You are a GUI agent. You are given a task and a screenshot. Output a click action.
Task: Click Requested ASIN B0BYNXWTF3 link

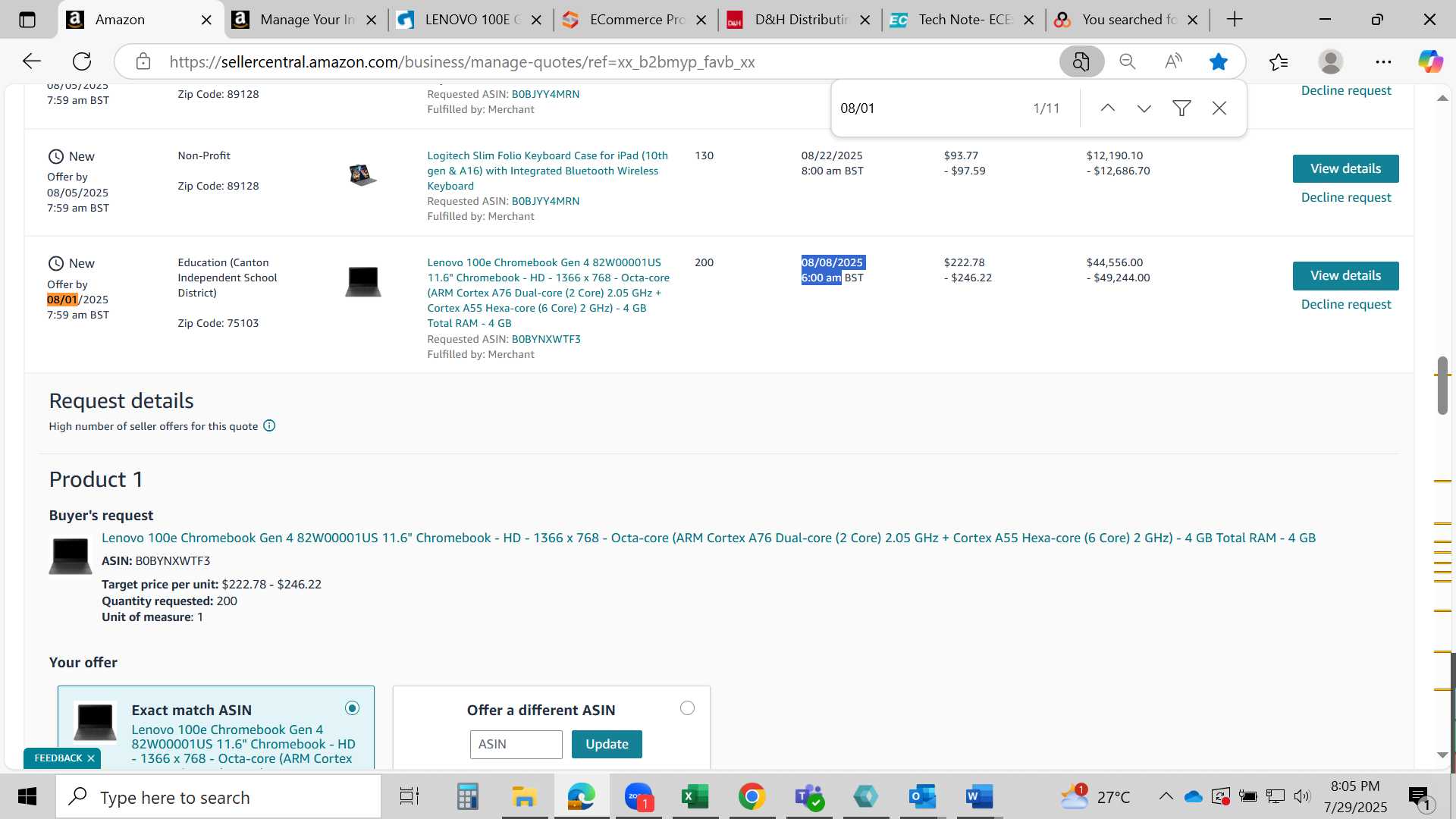point(546,339)
